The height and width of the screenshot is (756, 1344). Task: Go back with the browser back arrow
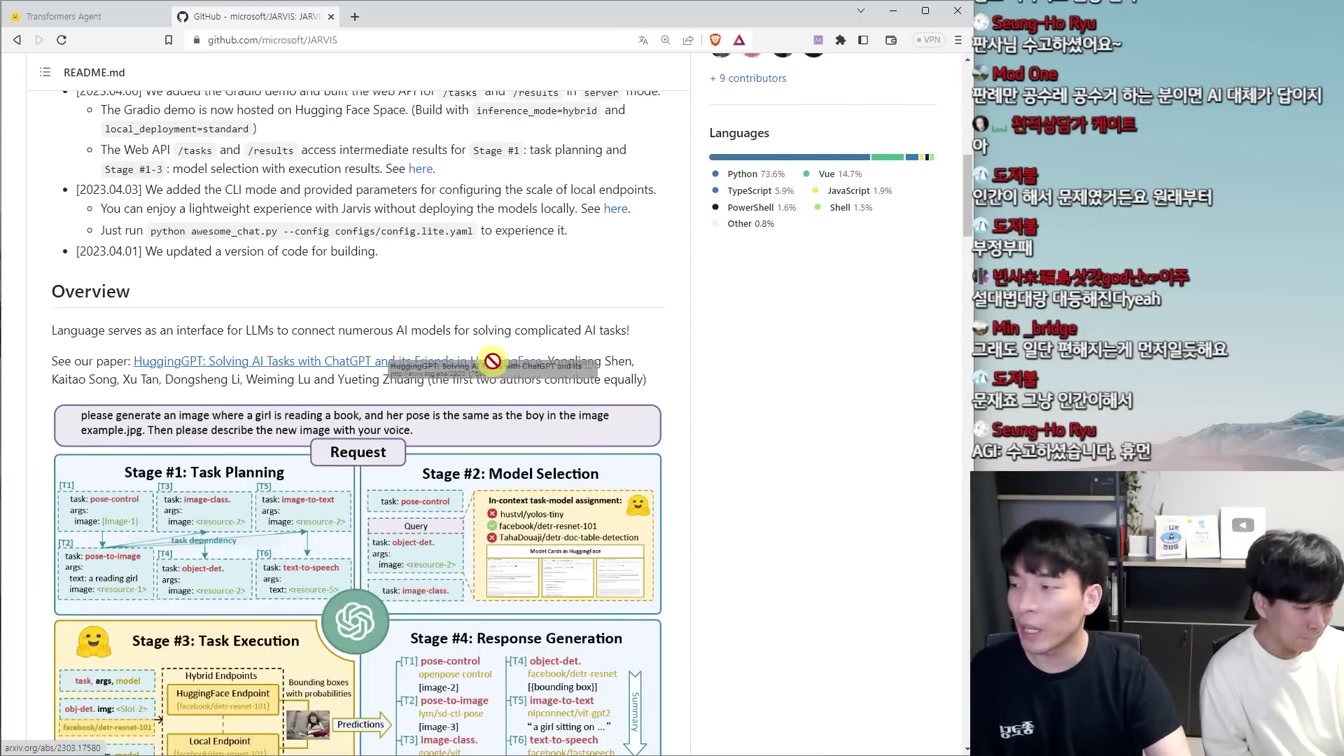(17, 40)
